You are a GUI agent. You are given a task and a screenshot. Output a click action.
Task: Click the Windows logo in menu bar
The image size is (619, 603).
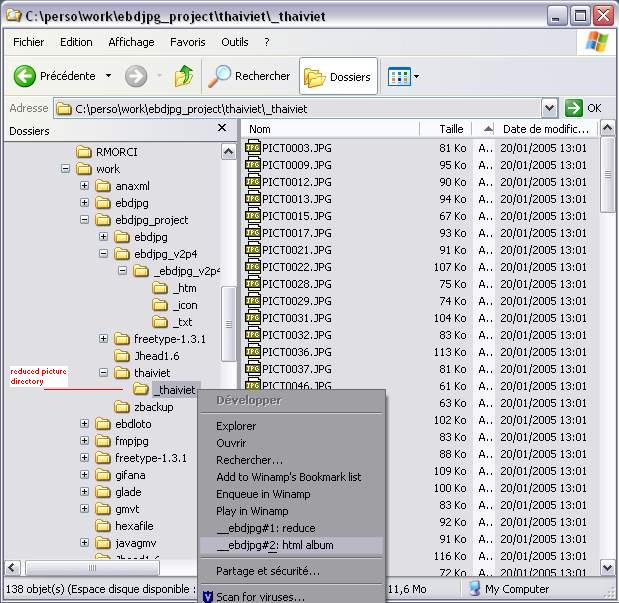tap(597, 41)
